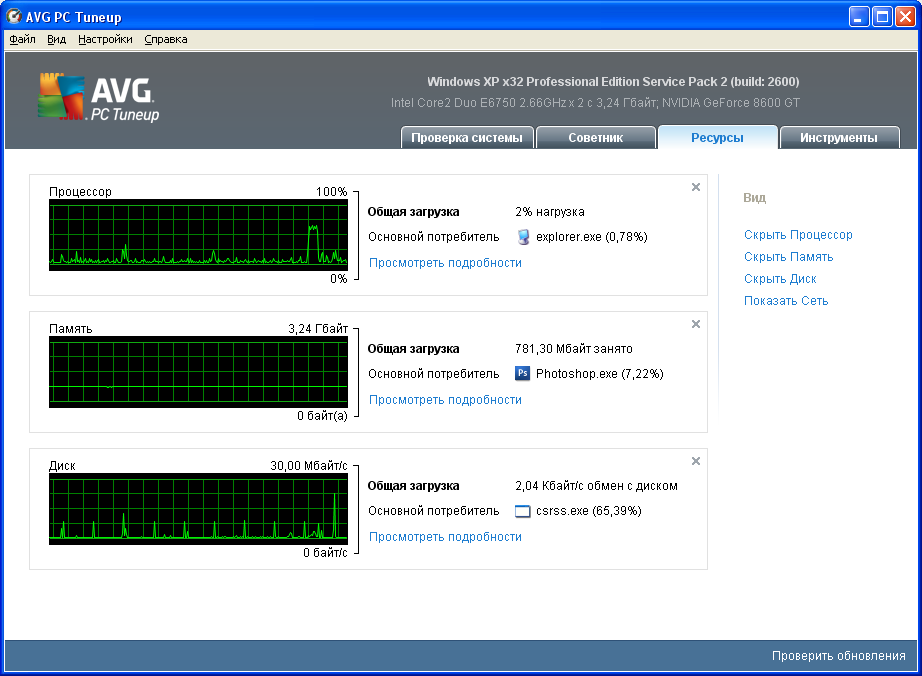Viewport: 922px width, 676px height.
Task: Click the AVG PC Tuneup logo
Action: coord(99,98)
